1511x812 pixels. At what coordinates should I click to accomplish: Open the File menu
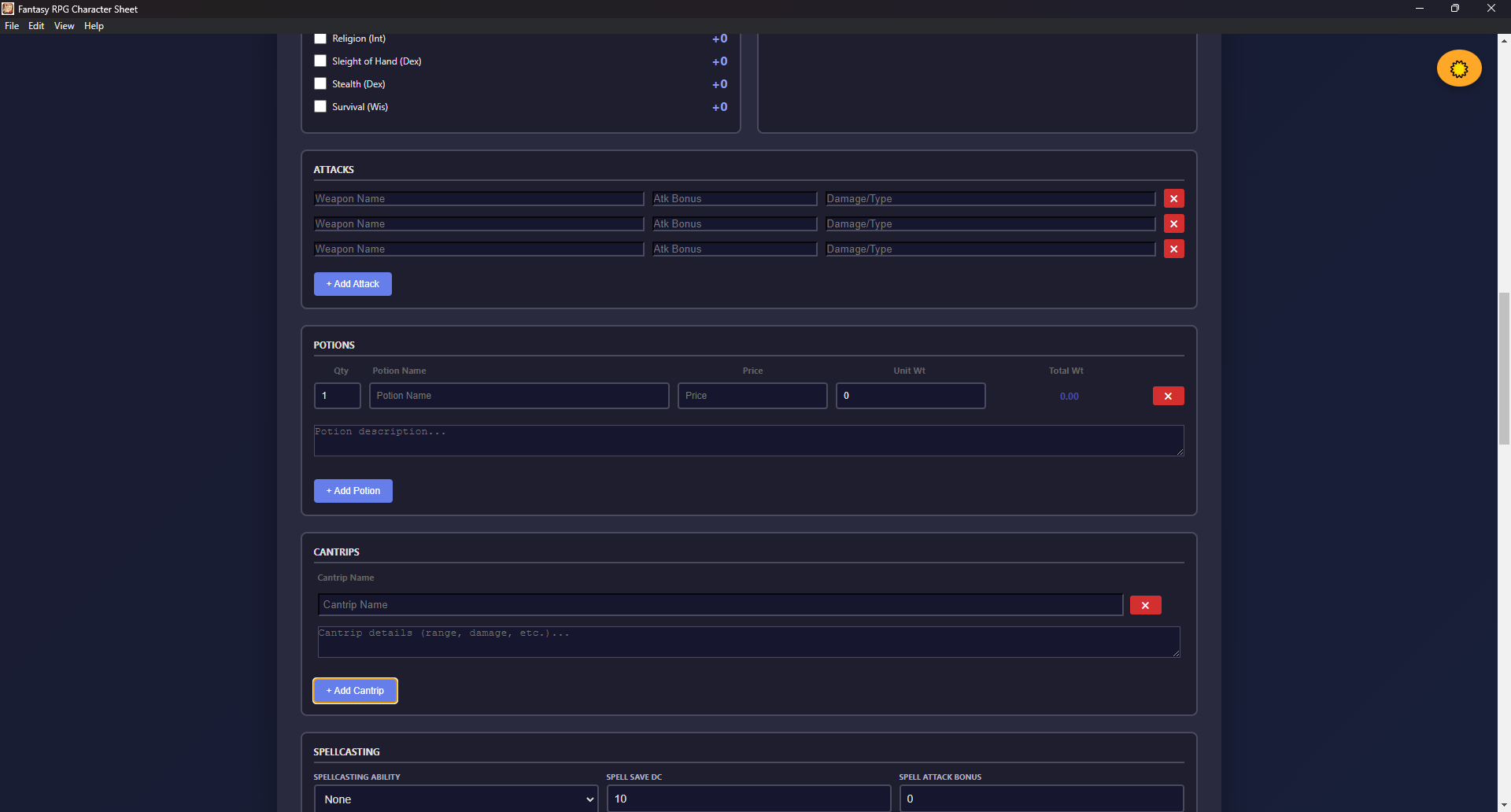12,26
